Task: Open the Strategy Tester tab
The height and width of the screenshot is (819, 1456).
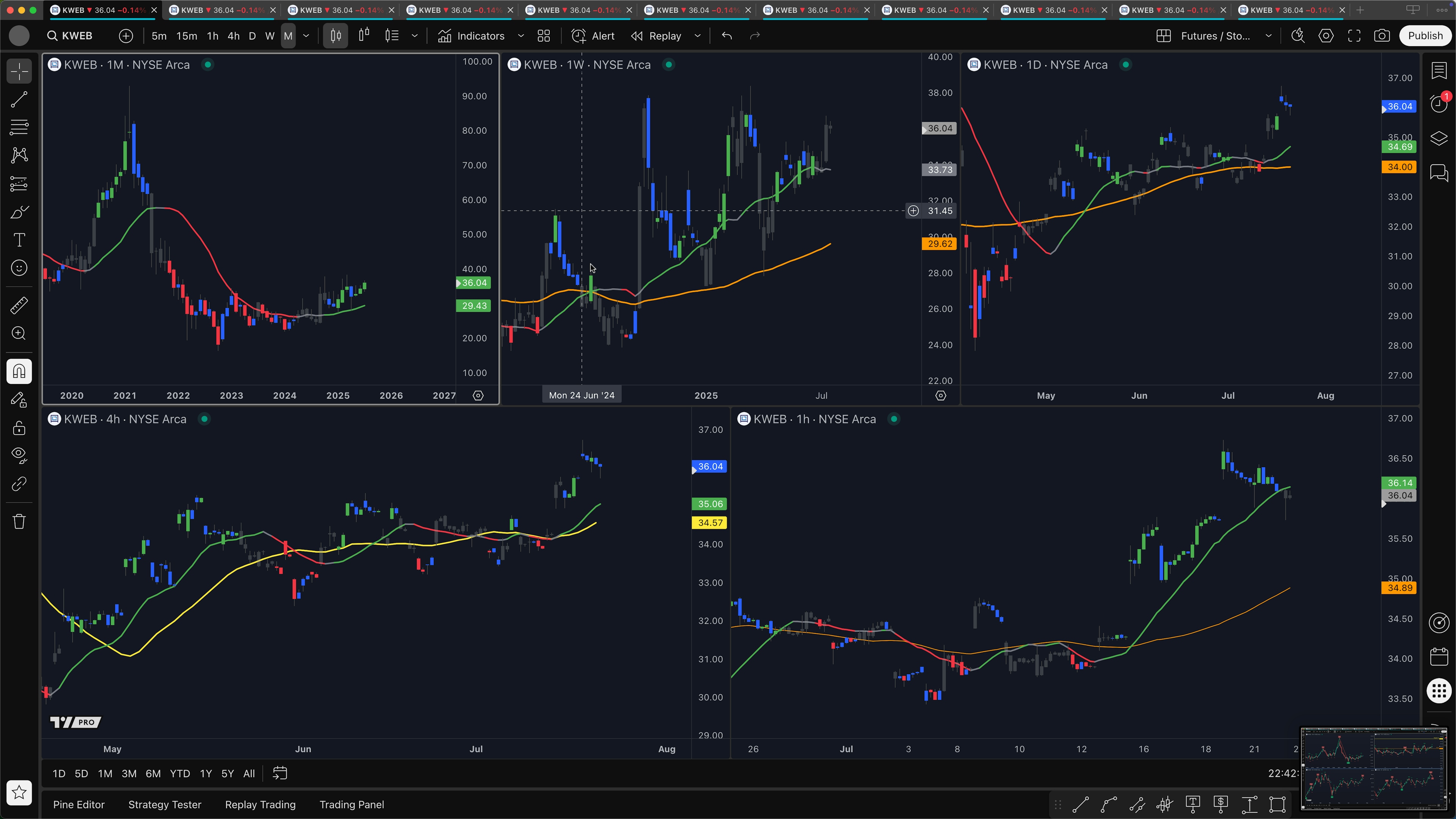Action: (165, 804)
